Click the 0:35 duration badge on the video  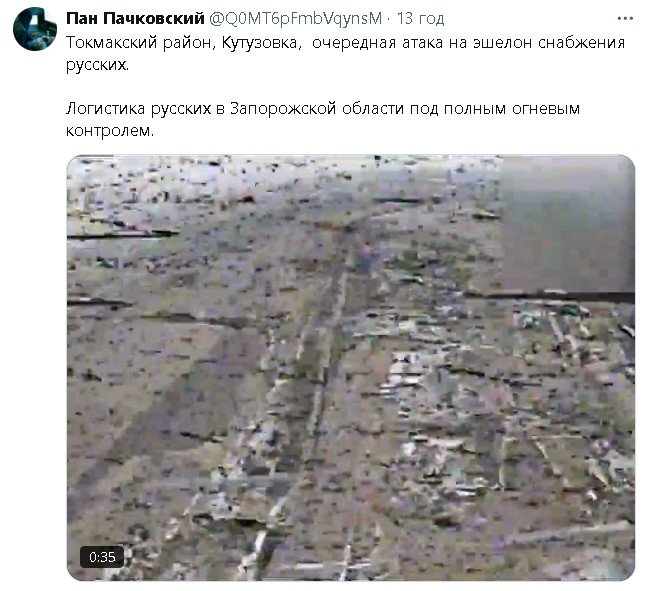pos(102,557)
